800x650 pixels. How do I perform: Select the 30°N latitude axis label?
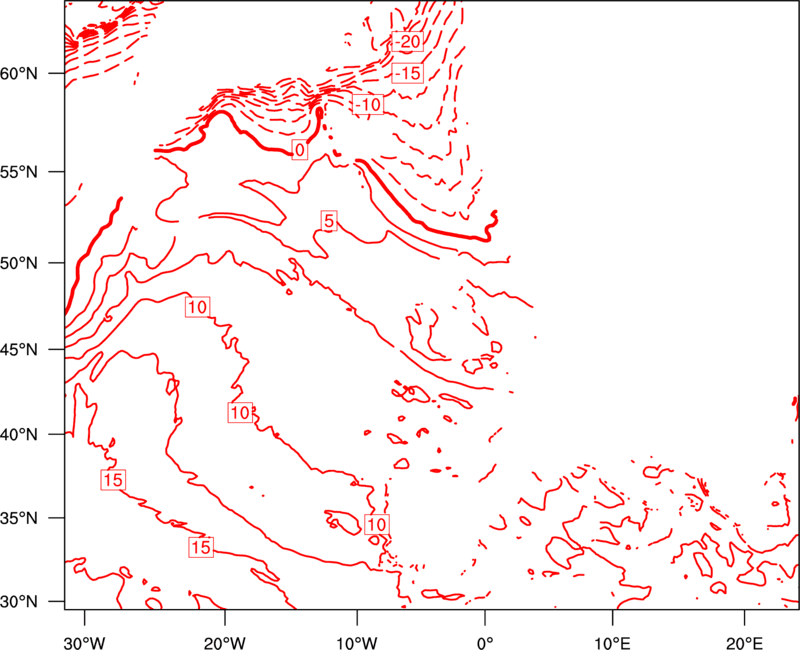(19, 602)
